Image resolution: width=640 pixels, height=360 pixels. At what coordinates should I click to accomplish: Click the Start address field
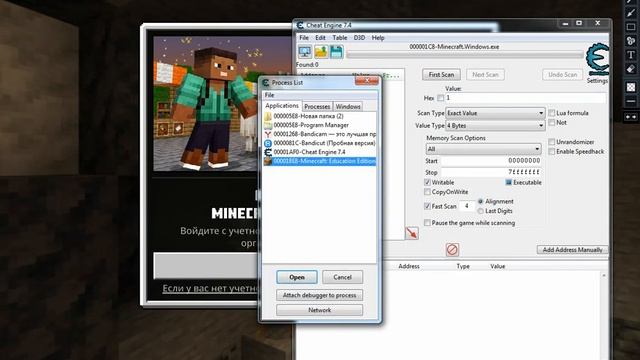click(491, 161)
